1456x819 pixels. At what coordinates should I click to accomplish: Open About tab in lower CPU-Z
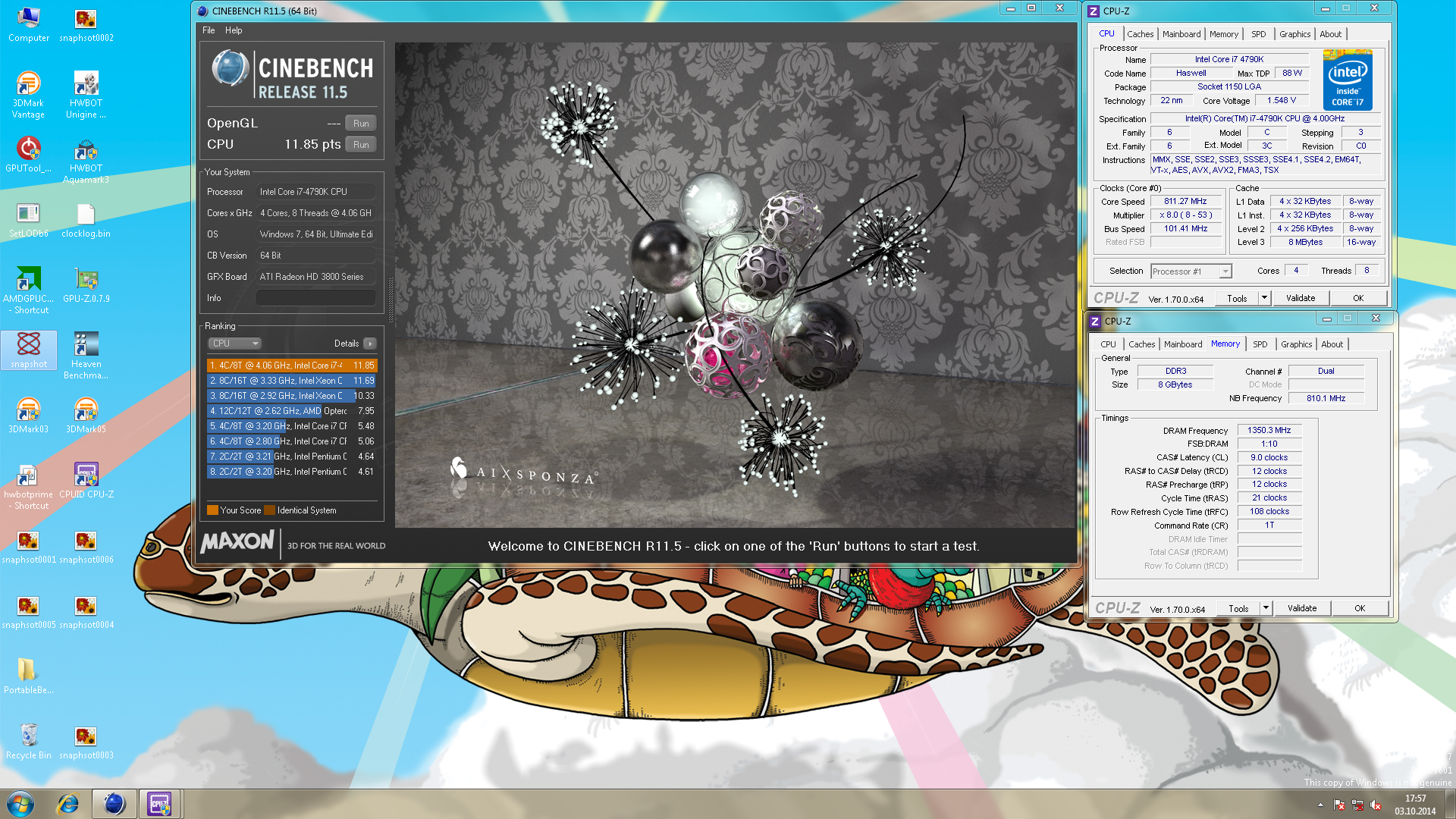tap(1332, 344)
